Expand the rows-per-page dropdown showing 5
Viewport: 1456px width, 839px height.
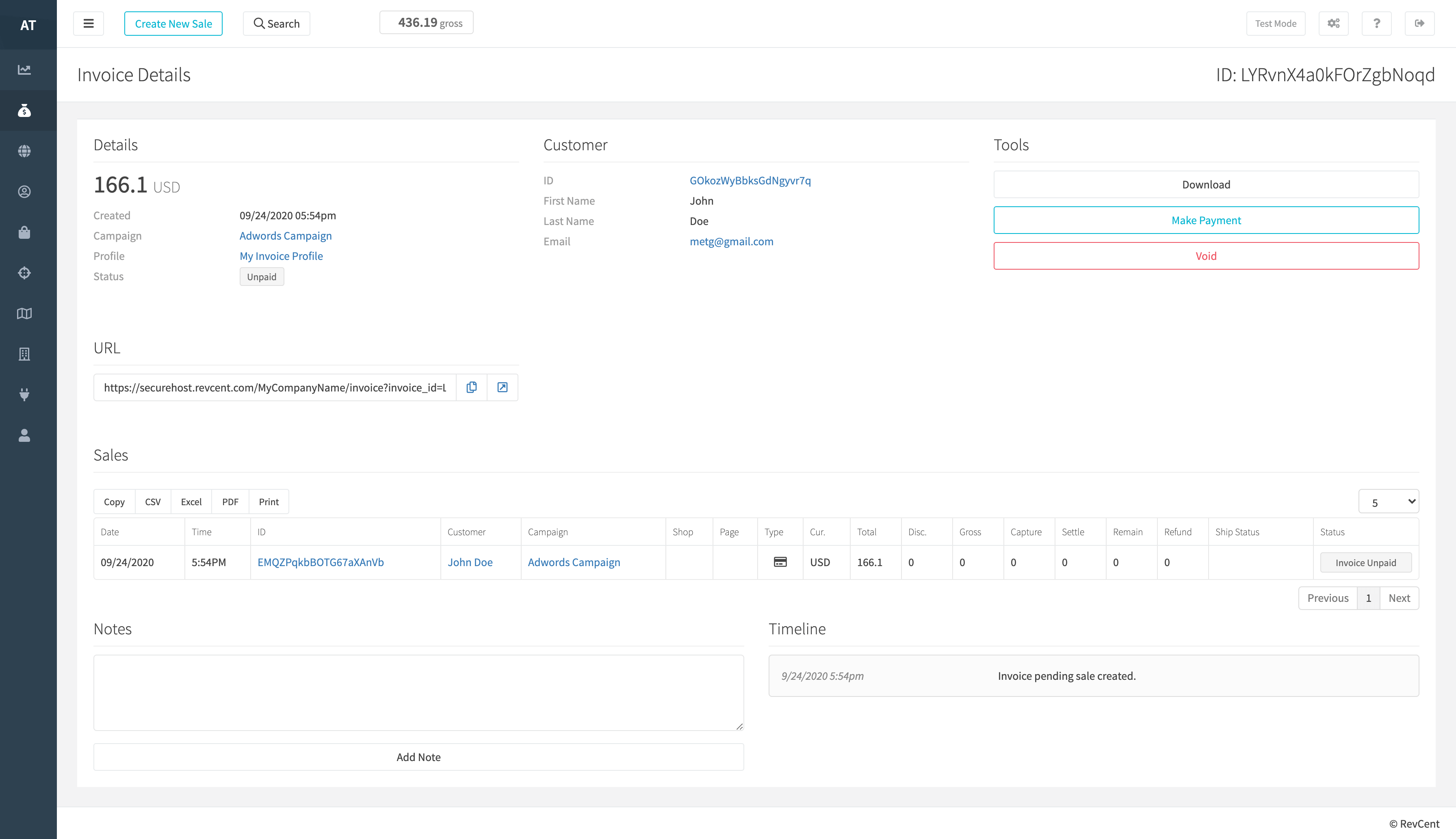tap(1388, 502)
